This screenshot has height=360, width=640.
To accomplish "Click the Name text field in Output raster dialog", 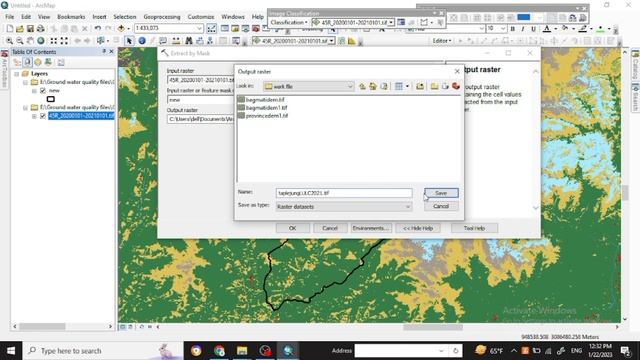I will tap(344, 193).
